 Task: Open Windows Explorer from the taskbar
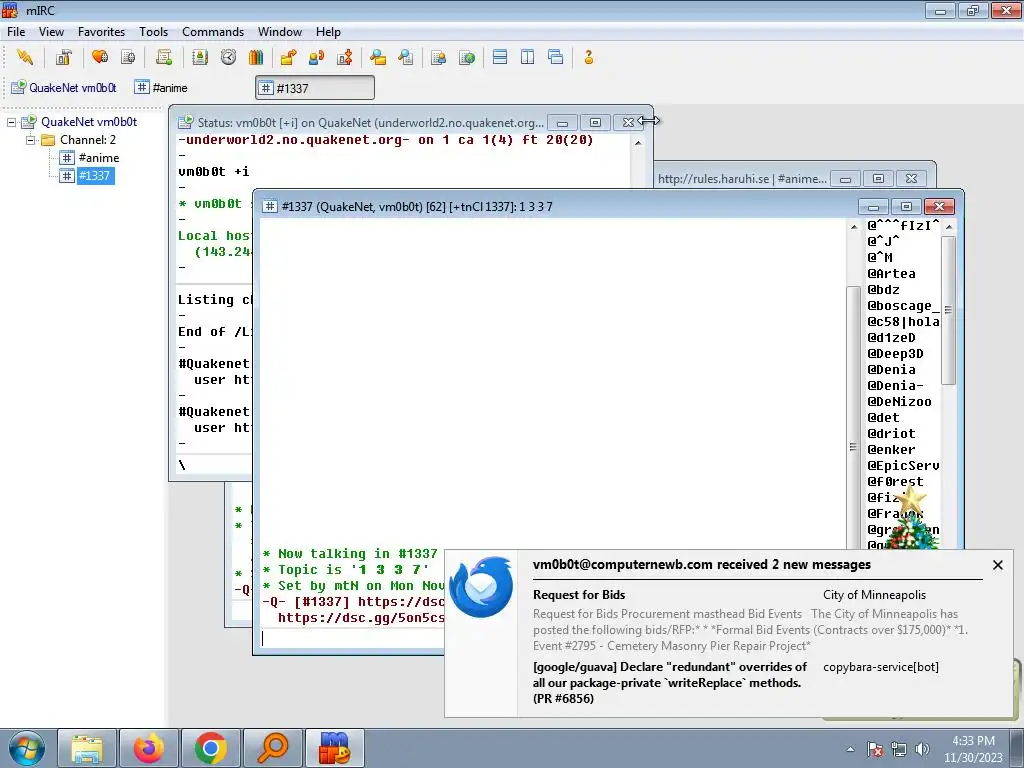pos(87,748)
